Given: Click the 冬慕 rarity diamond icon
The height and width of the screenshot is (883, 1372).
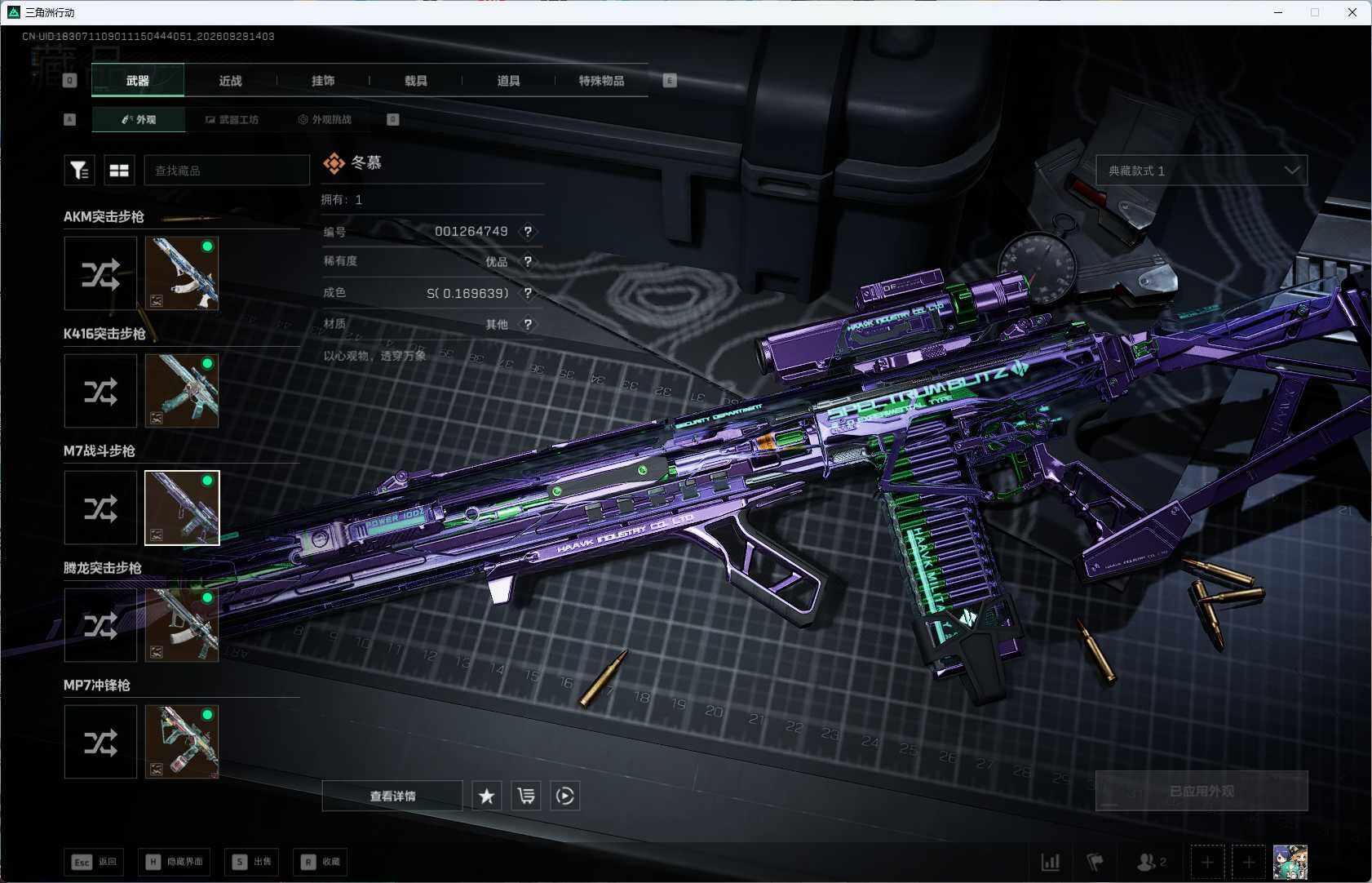Looking at the screenshot, I should [x=334, y=163].
